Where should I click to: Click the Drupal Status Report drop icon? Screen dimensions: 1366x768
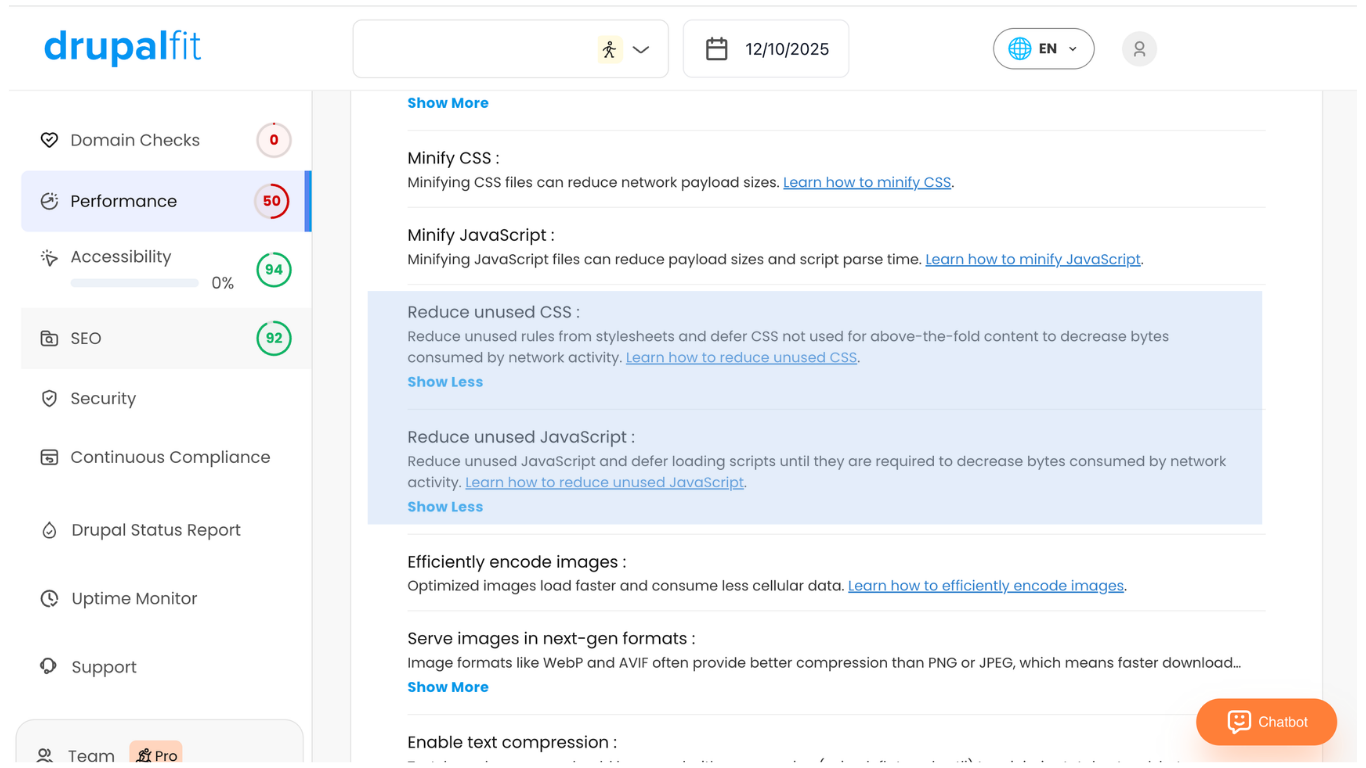[x=49, y=530]
